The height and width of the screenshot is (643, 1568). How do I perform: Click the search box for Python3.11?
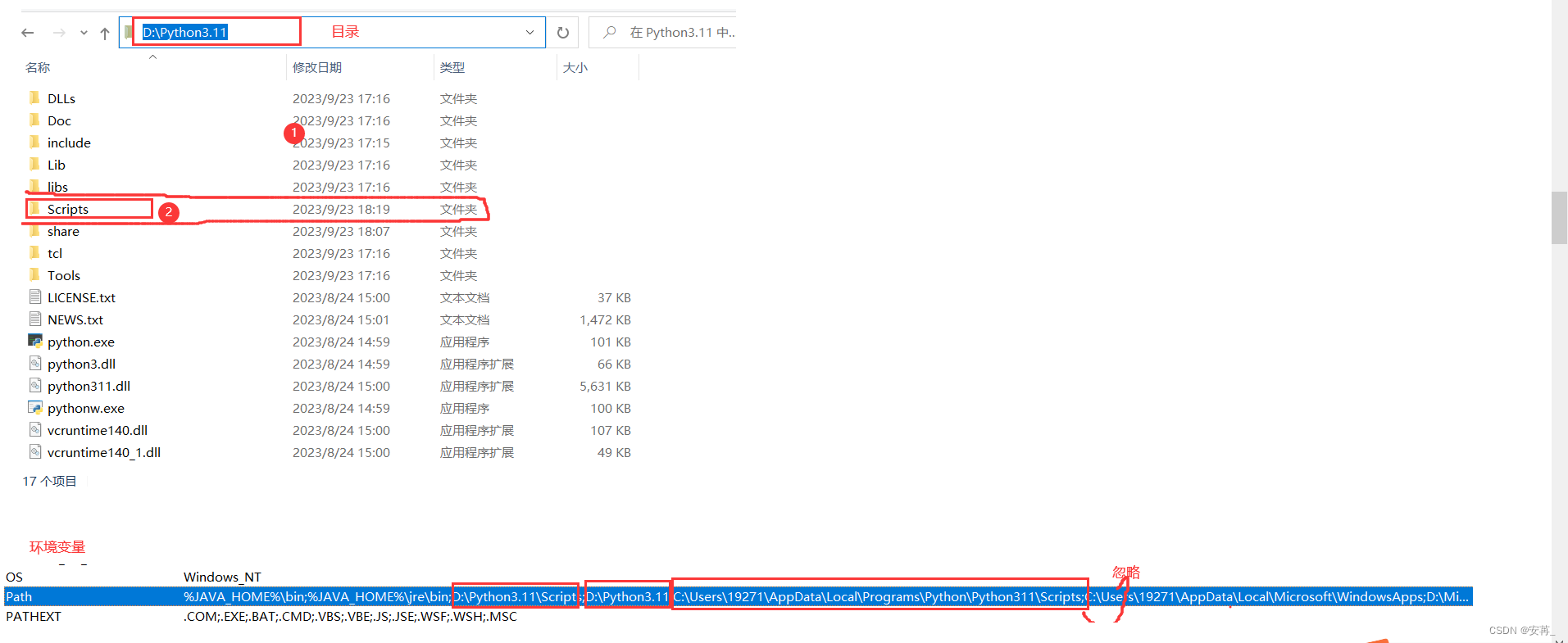(662, 32)
